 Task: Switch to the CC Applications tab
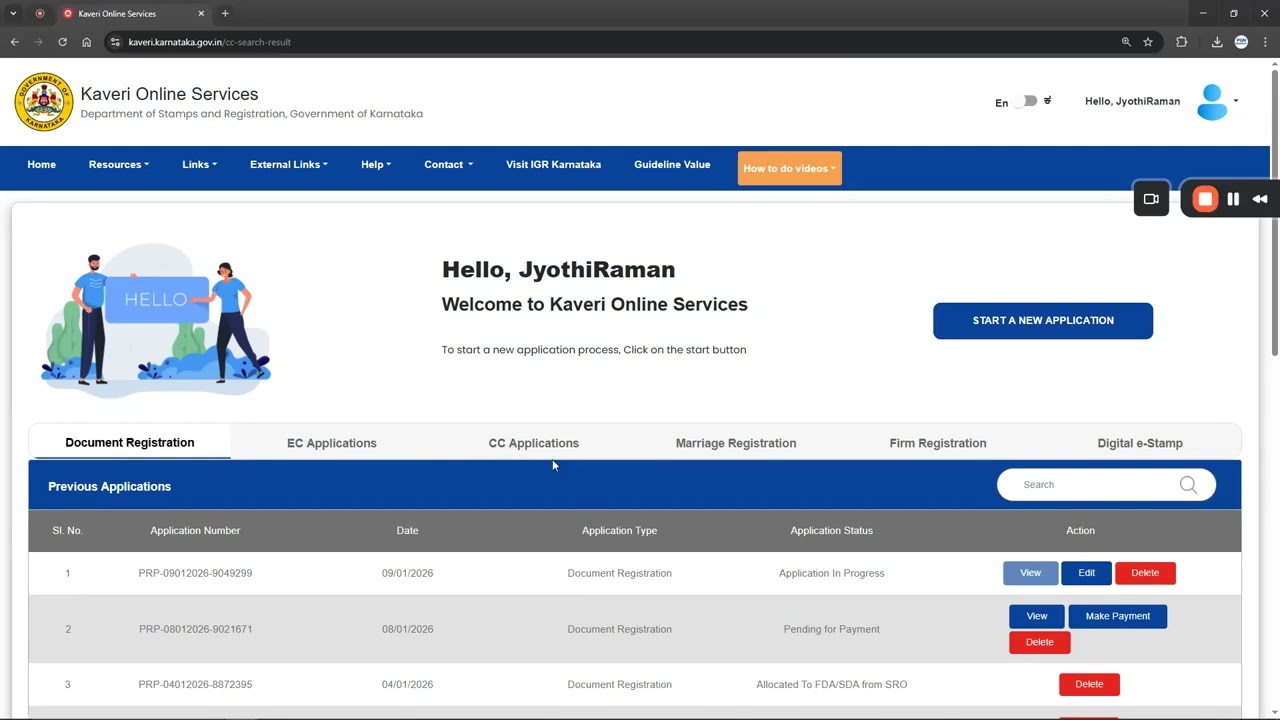tap(534, 443)
